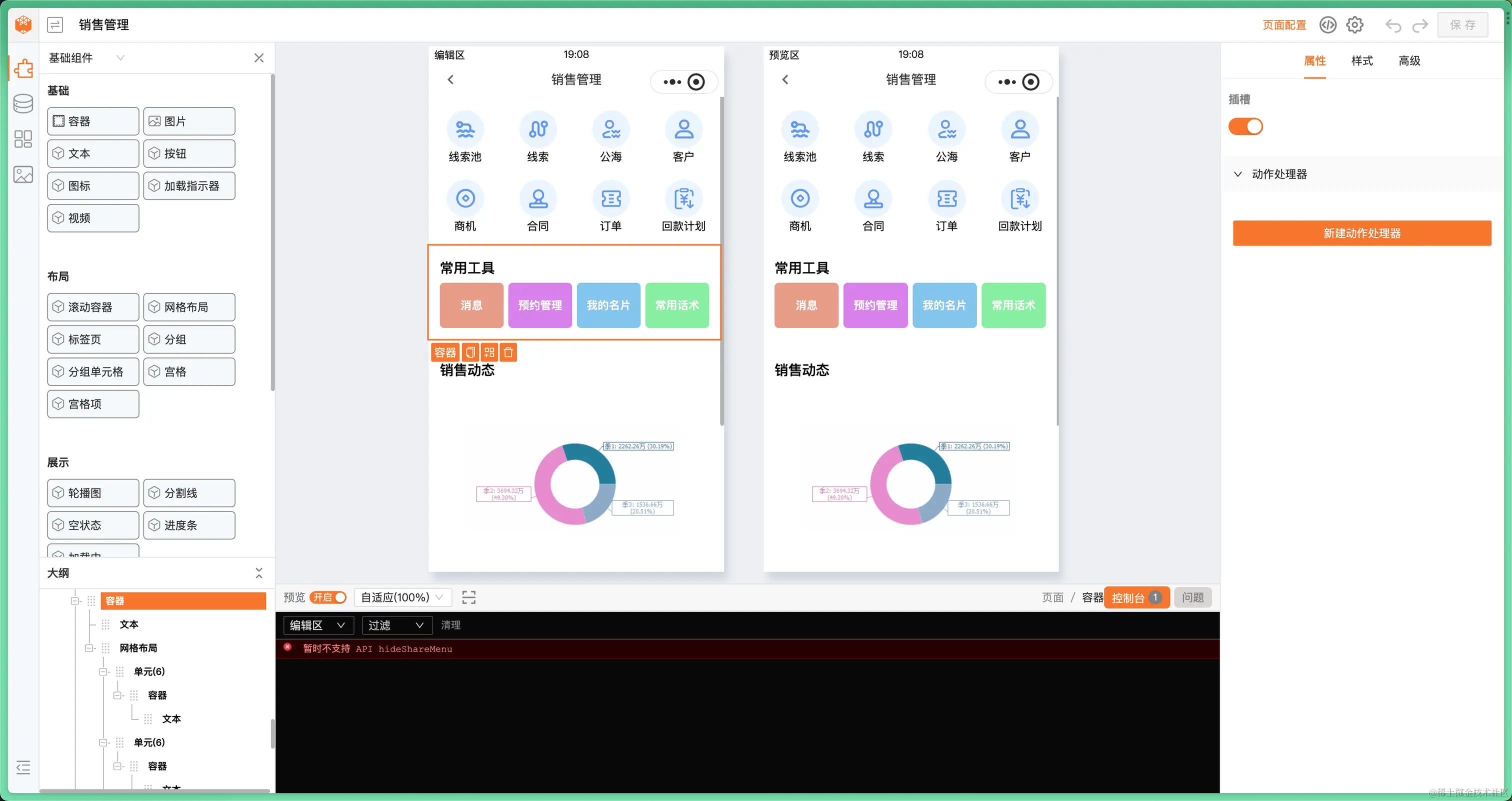Click the 常用话术 tile in preview area
1512x801 pixels.
1013,305
